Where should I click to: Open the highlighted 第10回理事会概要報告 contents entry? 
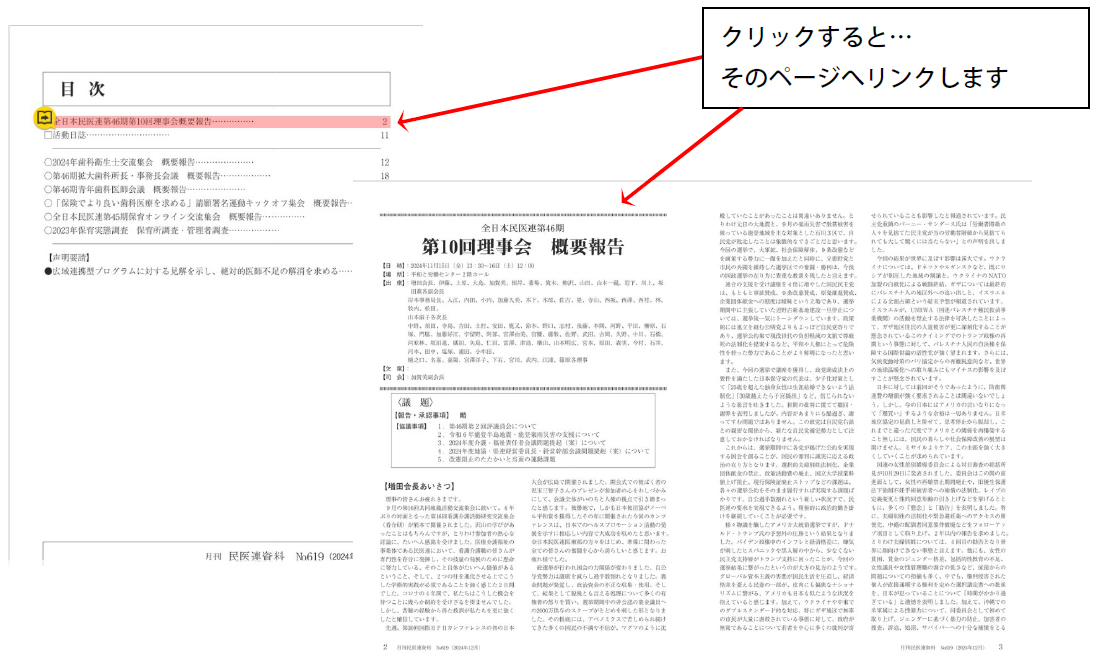click(148, 121)
